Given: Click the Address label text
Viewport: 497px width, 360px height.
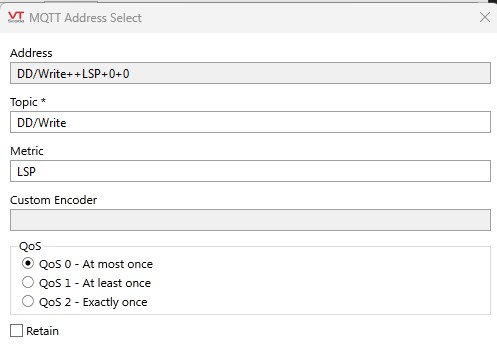Looking at the screenshot, I should [x=31, y=53].
